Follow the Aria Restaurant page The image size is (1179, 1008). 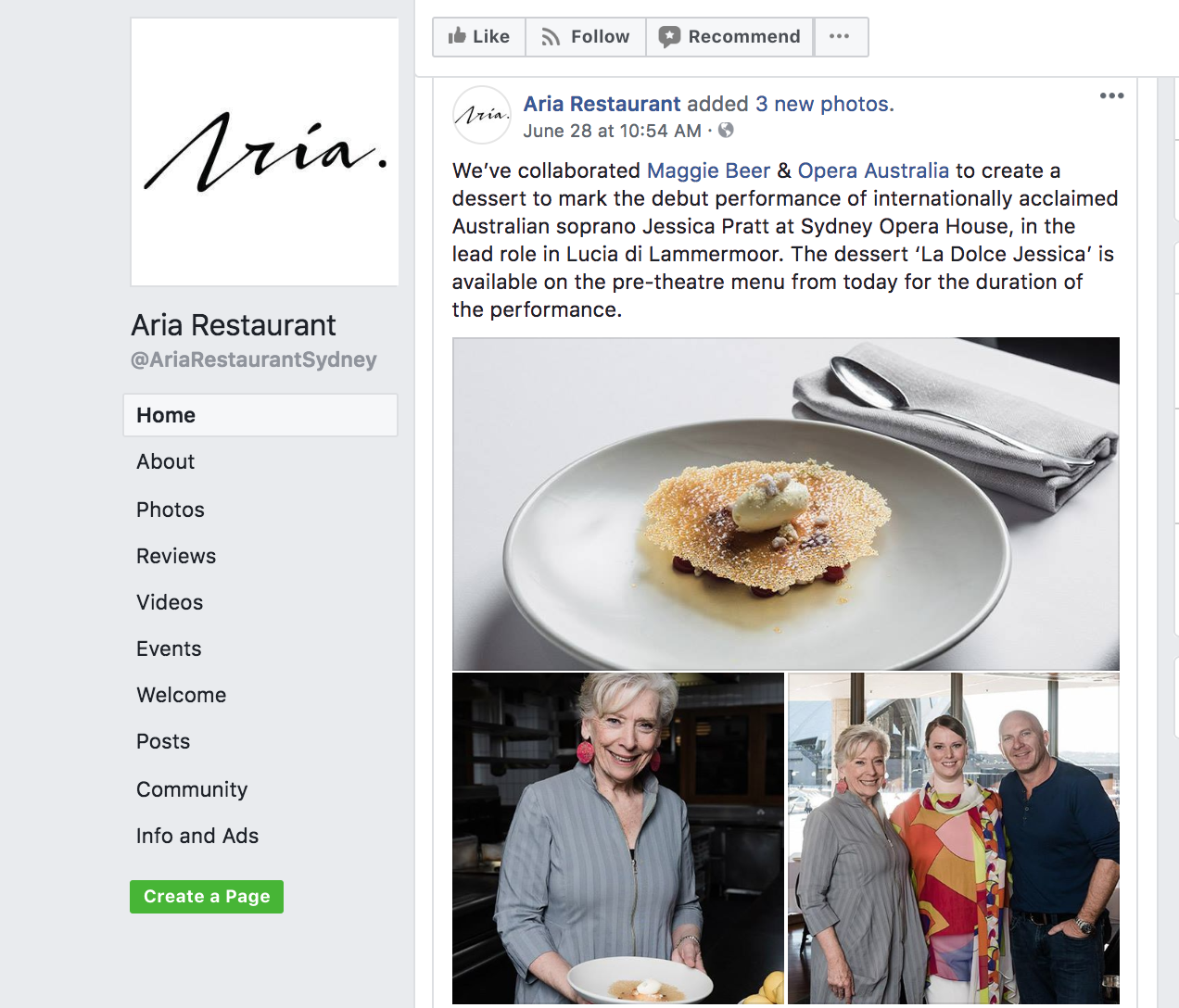click(x=586, y=37)
